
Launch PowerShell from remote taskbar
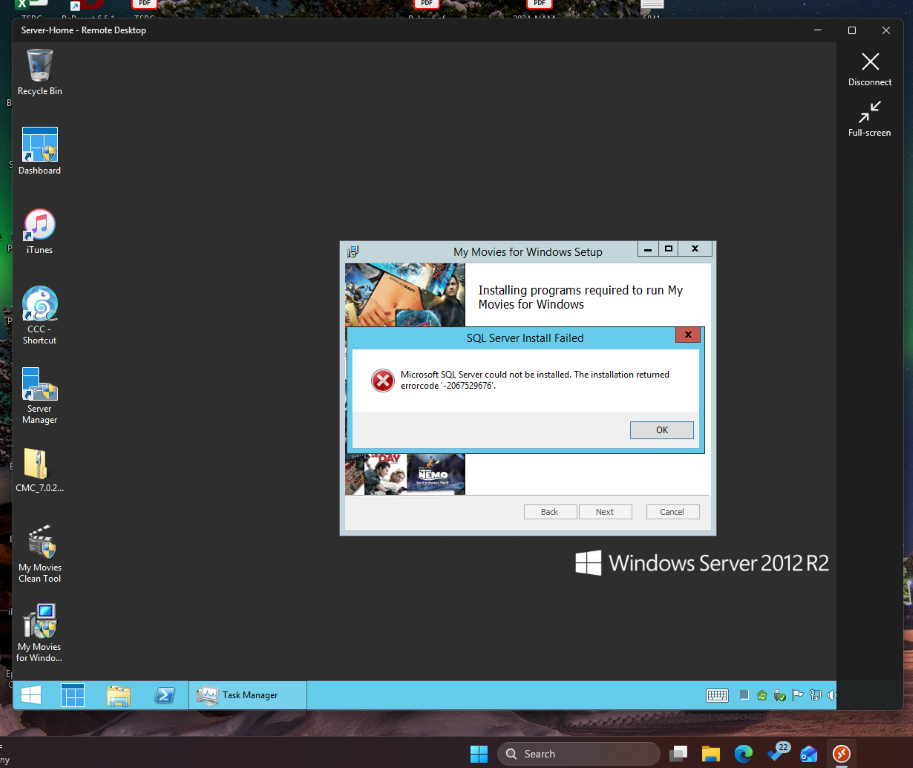coord(165,695)
